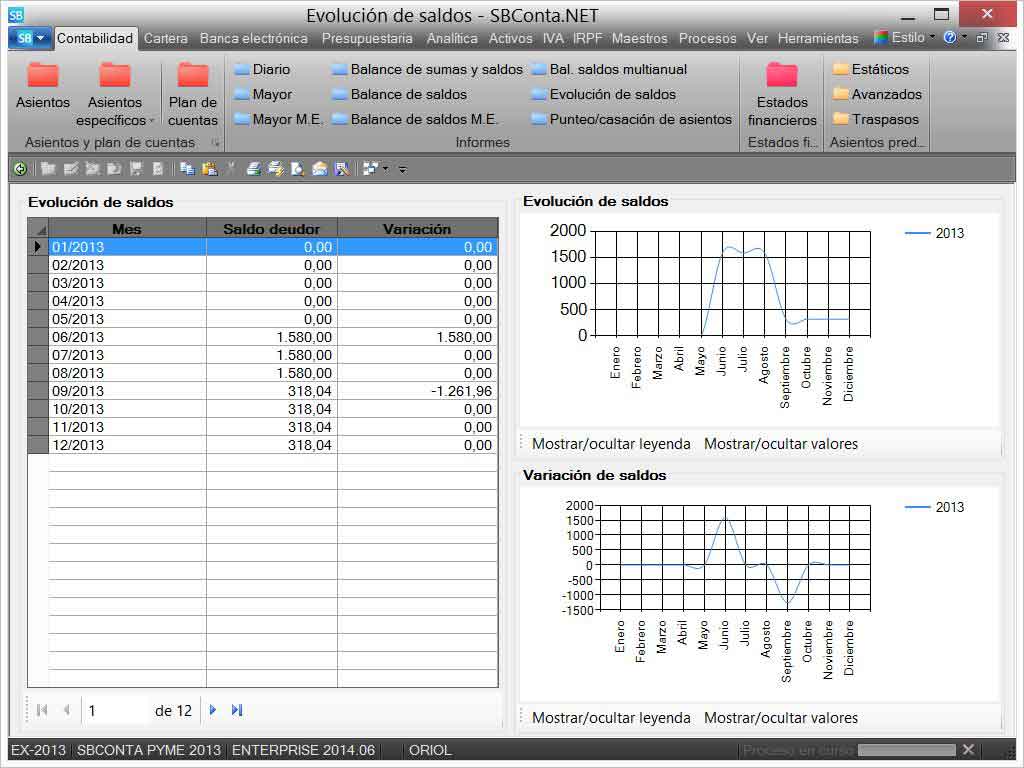Screen dimensions: 1024x768
Task: Open the Asientos red folder icon
Action: [x=43, y=76]
